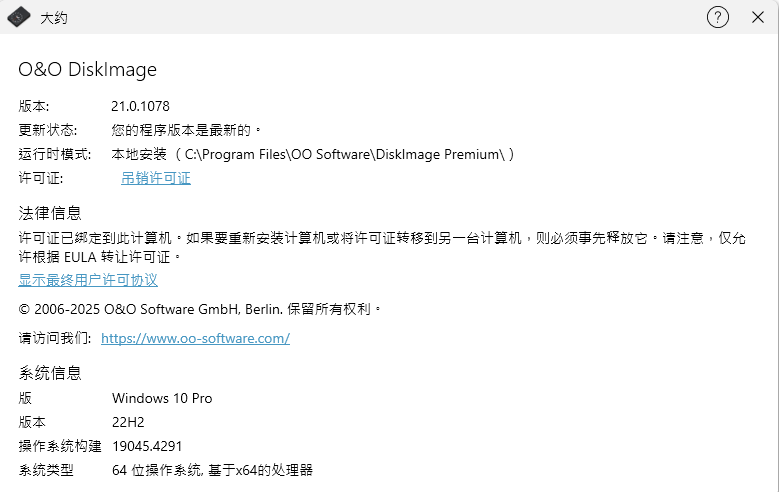This screenshot has height=492, width=779.
Task: Open help via the question mark icon
Action: pos(718,17)
